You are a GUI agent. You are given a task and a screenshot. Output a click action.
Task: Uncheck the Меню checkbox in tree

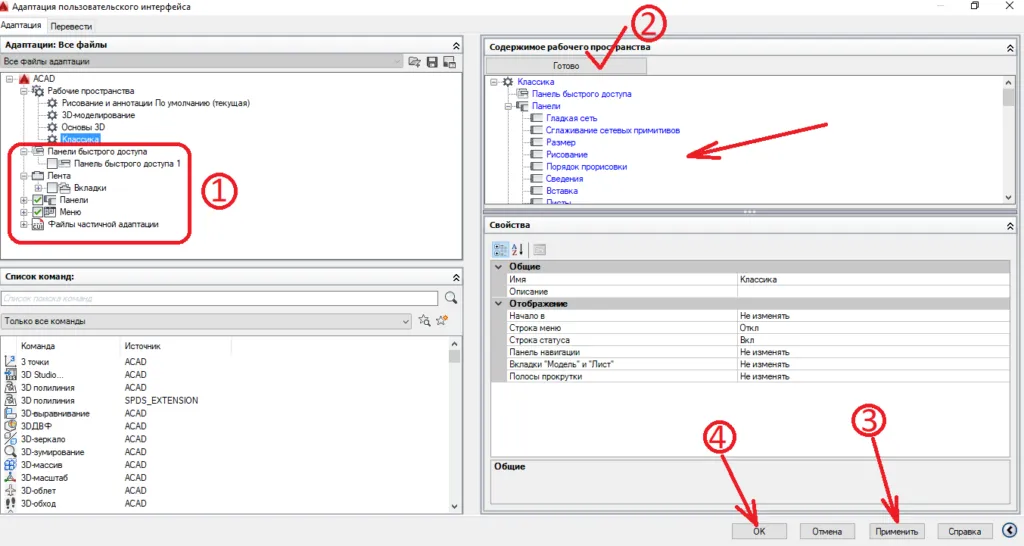(38, 212)
